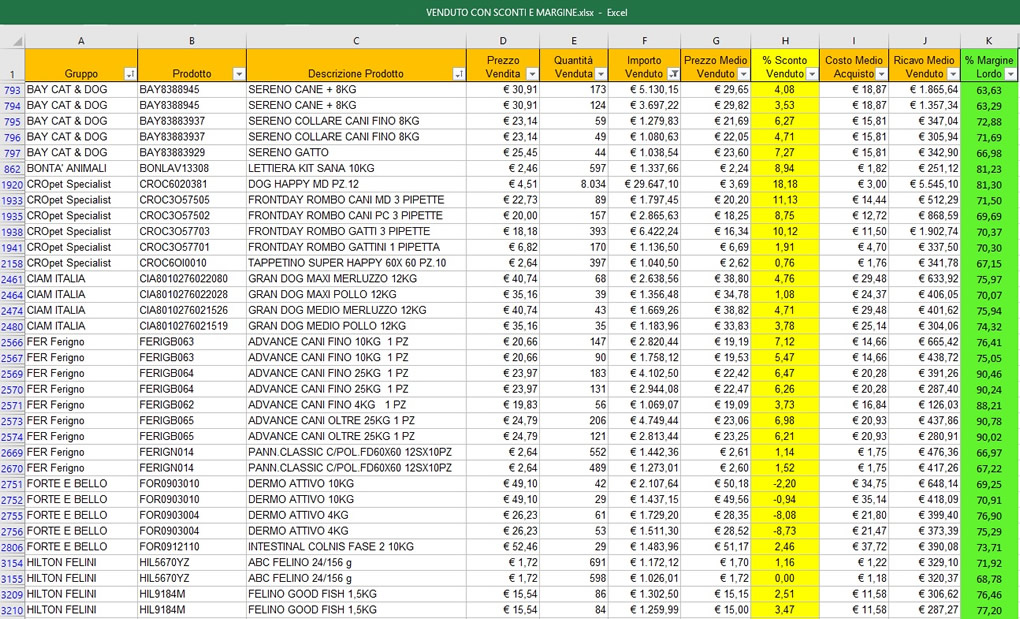Select all cells with the corner button
1020x619 pixels.
12,41
